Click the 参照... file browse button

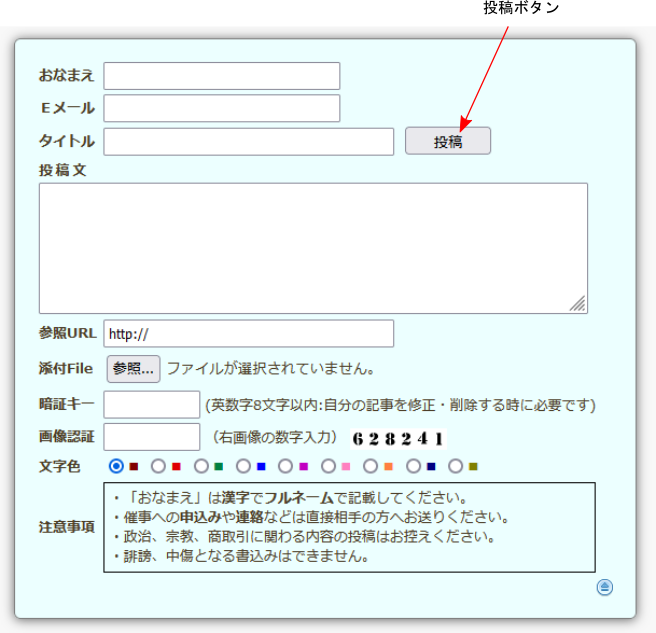click(133, 368)
